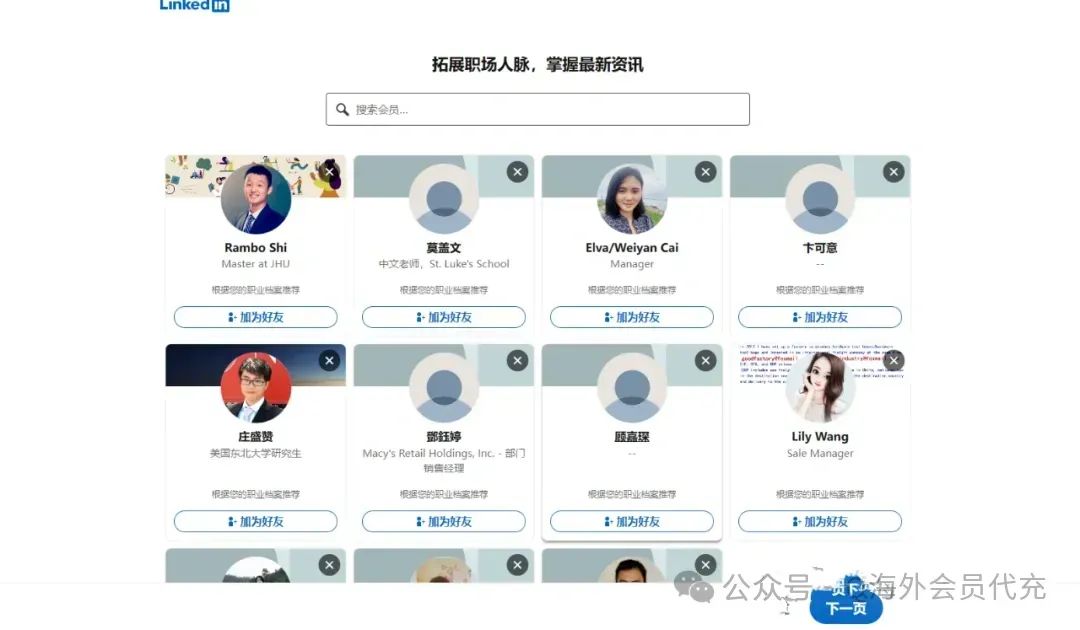Viewport: 1080px width, 630px height.
Task: Dismiss the 莫盖文 suggestion card
Action: click(517, 171)
